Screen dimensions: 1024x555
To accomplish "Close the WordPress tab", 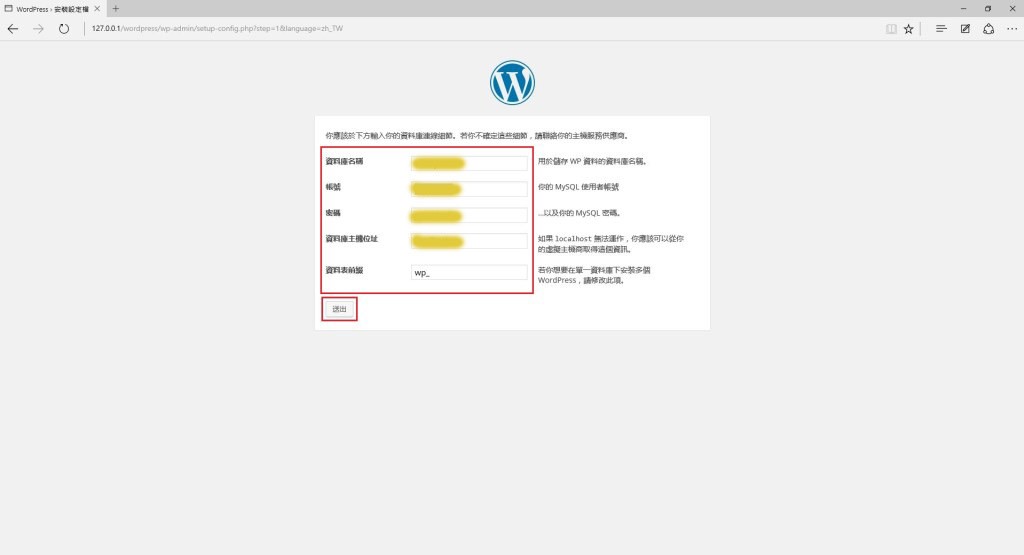I will pos(97,8).
